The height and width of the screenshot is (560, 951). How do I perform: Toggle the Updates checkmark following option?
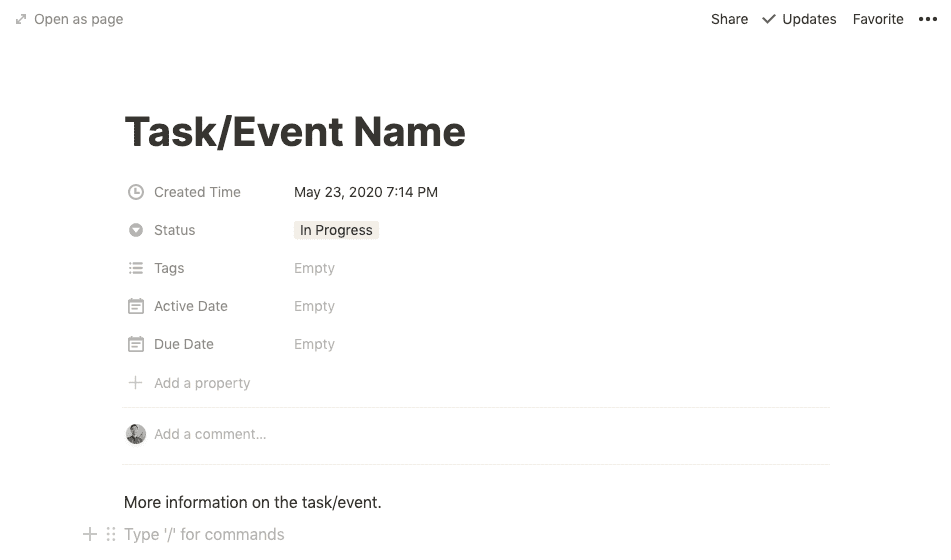pos(799,19)
